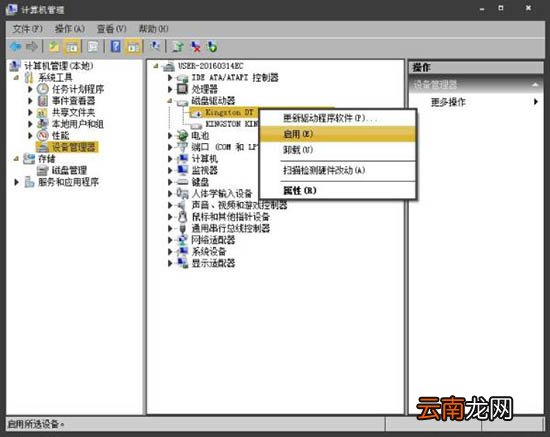Select the Kingston DT disk drive entry
This screenshot has height=437, width=550.
pyautogui.click(x=229, y=112)
